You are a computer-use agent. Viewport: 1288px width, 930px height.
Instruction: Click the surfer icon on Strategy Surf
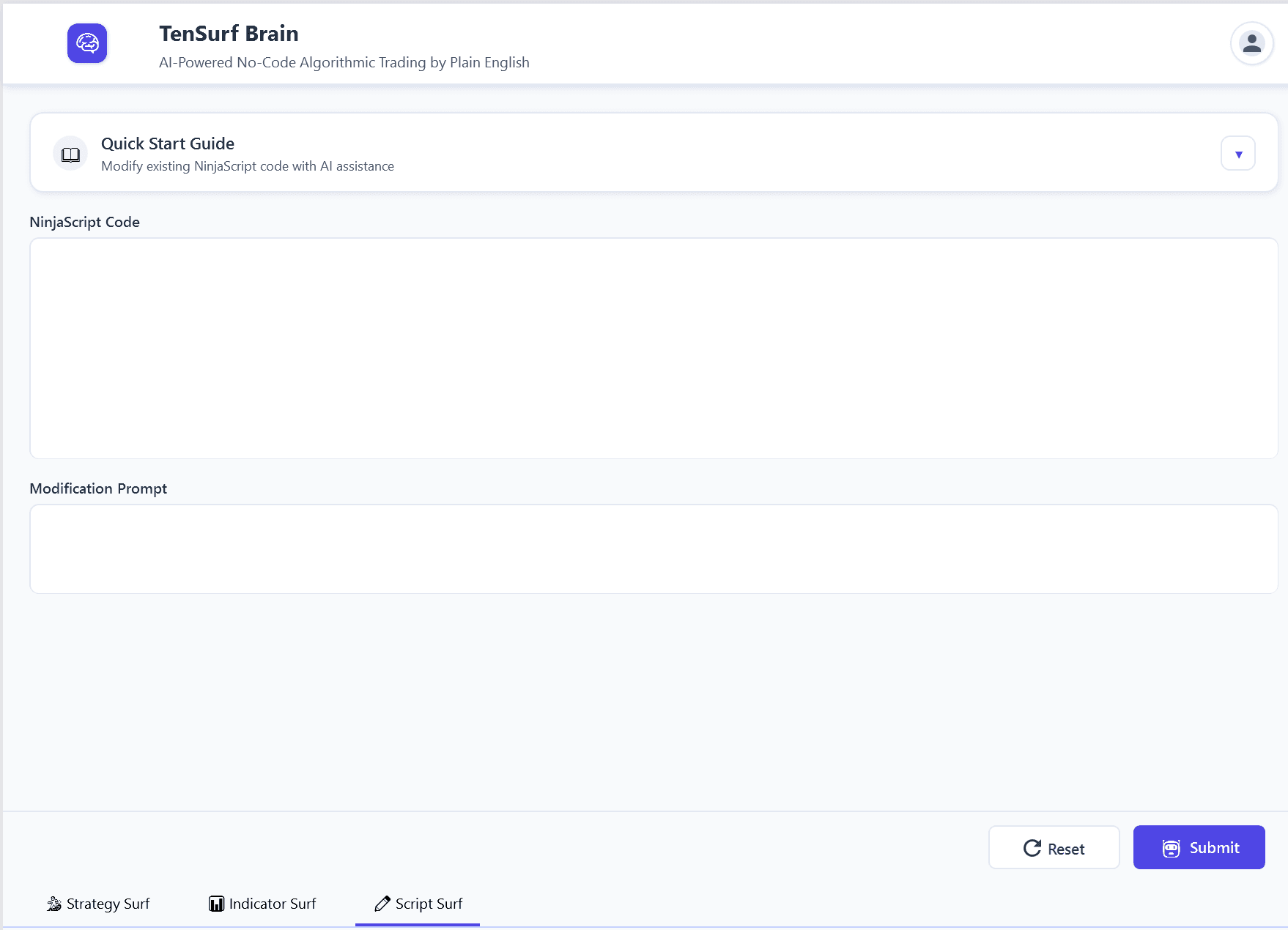tap(54, 904)
